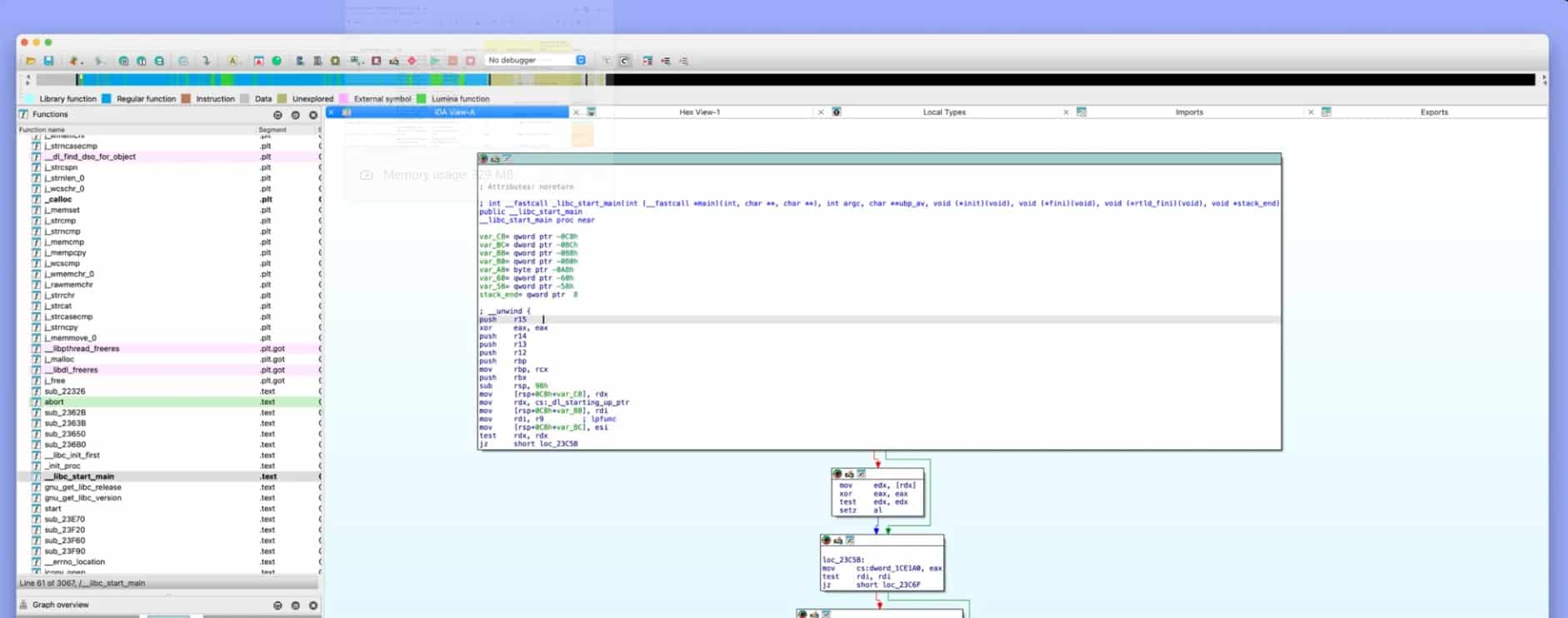Click the Lumina function green swatch in legend

pyautogui.click(x=421, y=98)
